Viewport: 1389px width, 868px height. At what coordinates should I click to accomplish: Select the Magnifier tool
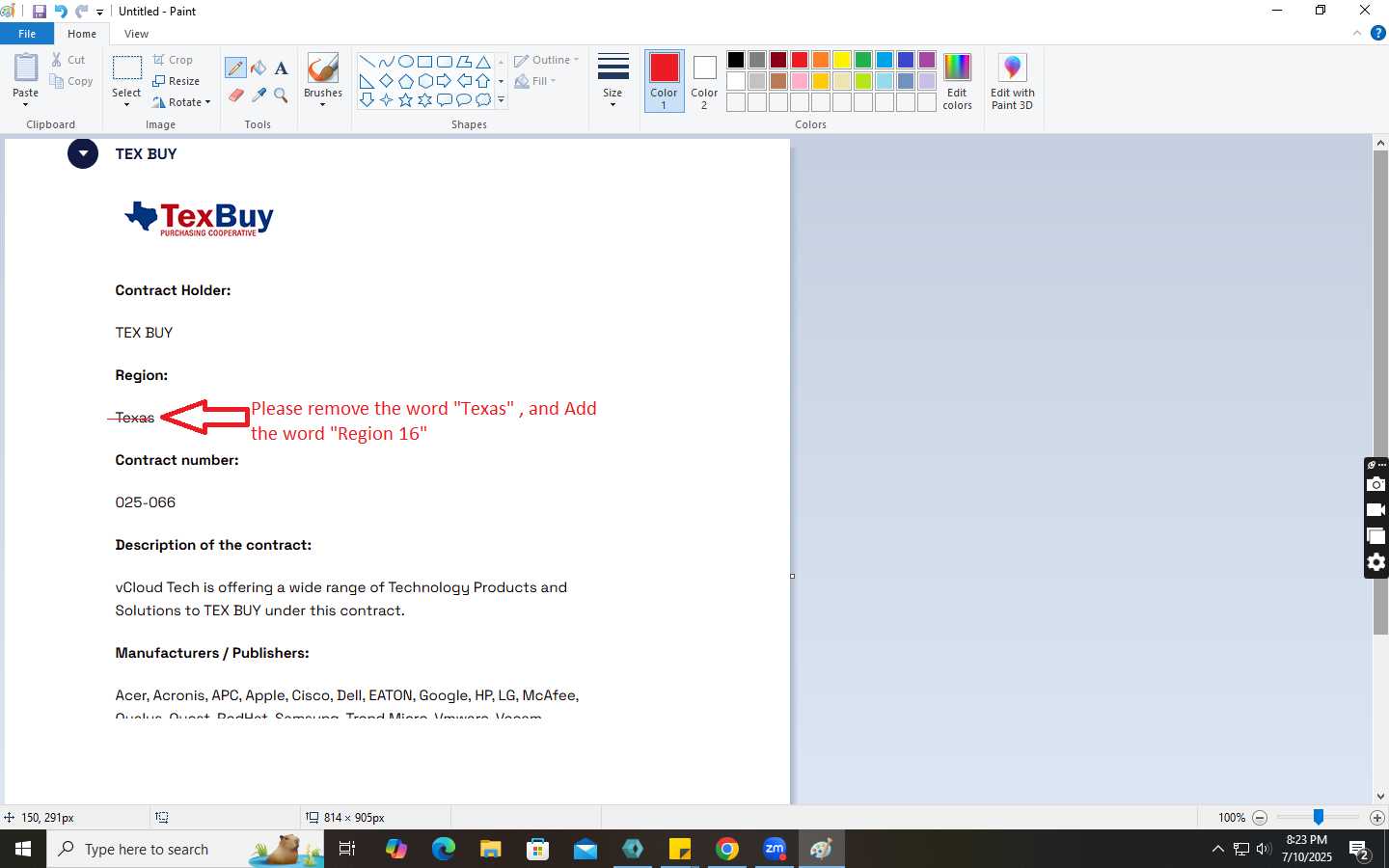pos(281,95)
